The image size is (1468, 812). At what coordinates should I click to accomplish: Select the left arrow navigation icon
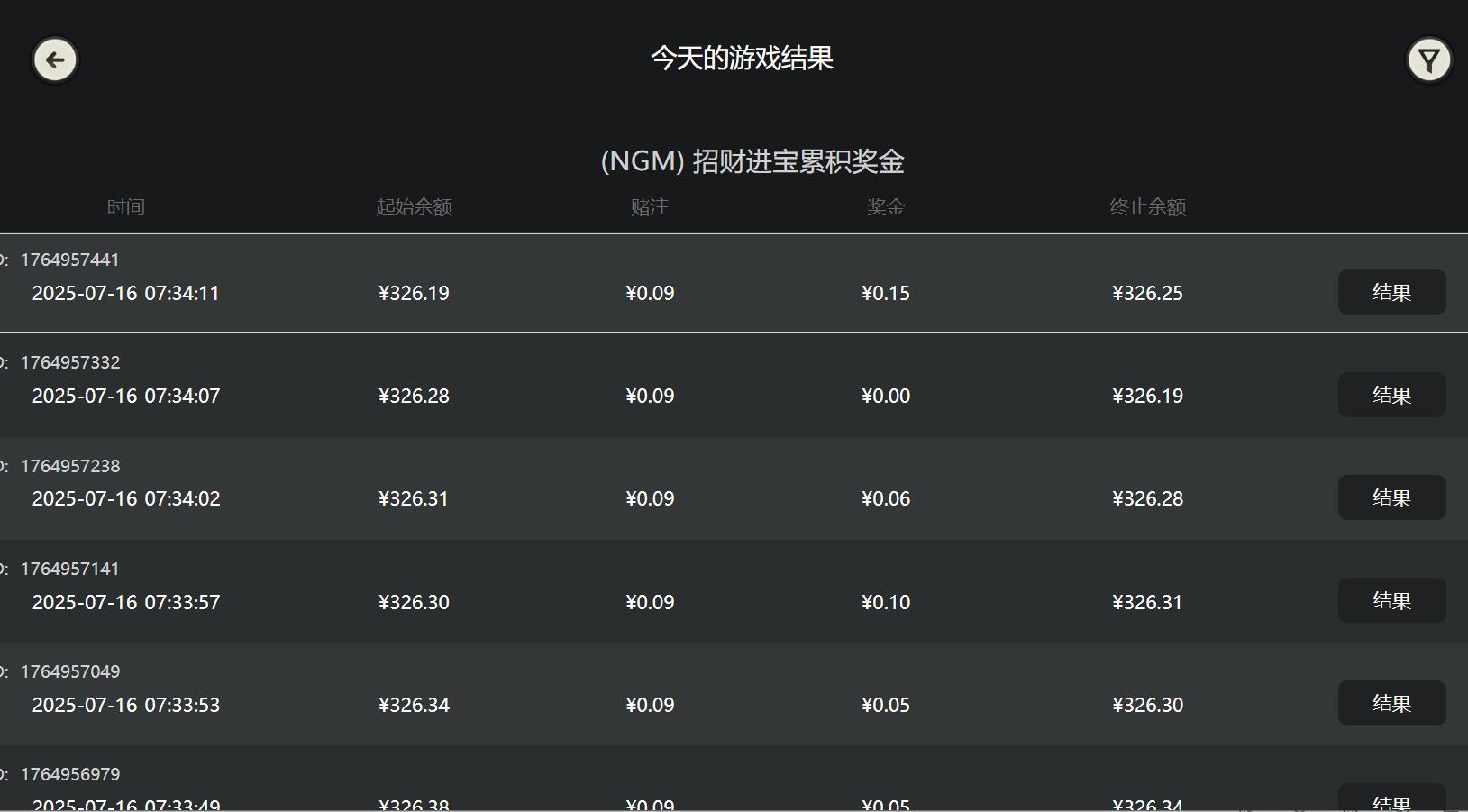pyautogui.click(x=54, y=59)
